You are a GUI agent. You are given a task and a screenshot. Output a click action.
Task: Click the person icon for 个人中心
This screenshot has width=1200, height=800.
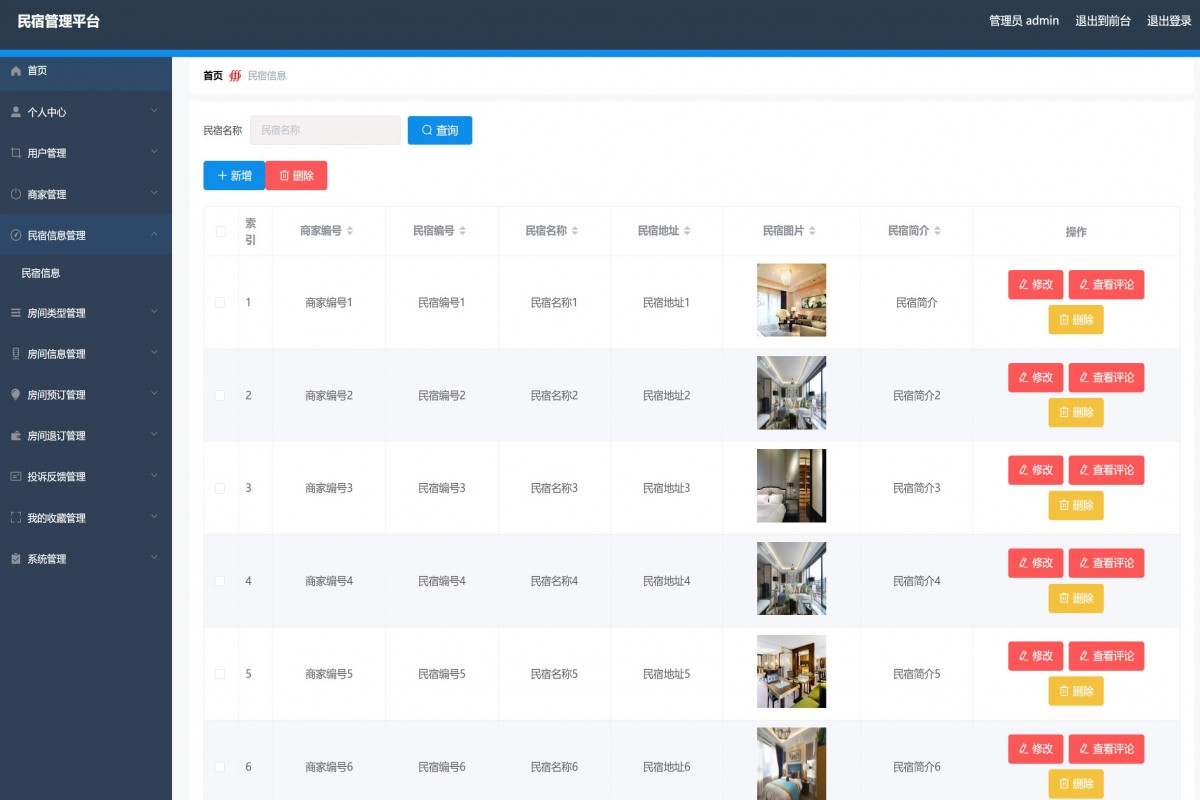click(16, 112)
